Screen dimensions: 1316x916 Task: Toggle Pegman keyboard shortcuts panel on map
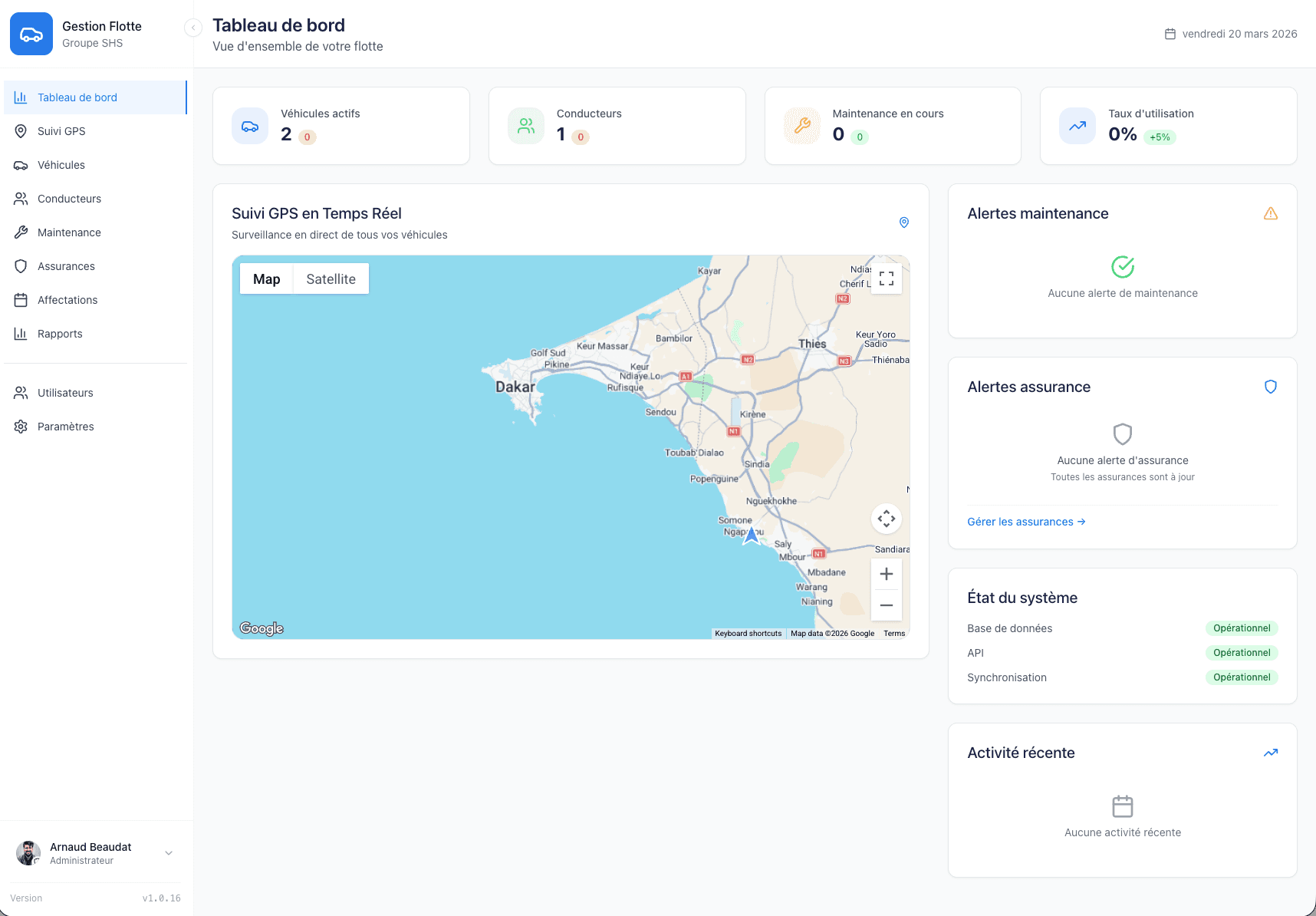click(748, 633)
